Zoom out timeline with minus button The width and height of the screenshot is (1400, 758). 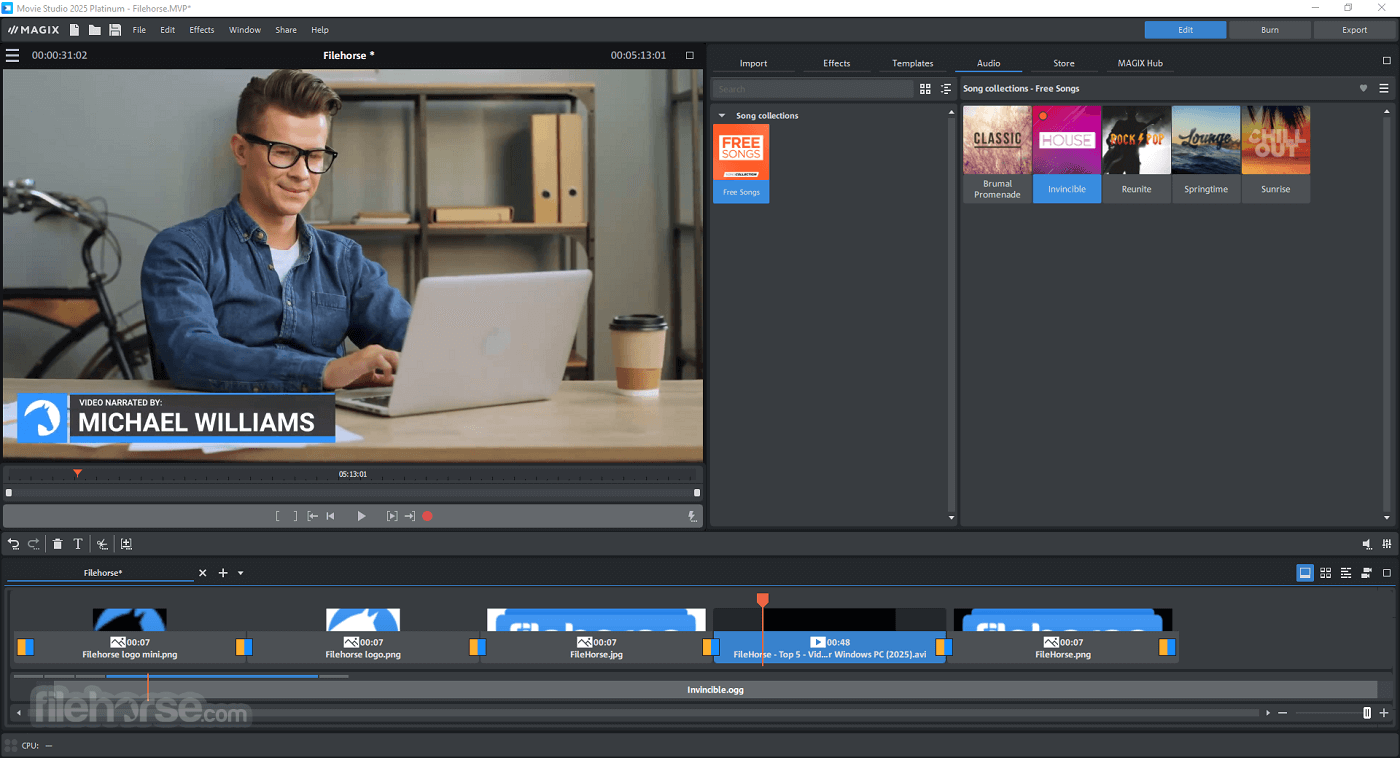coord(1282,713)
